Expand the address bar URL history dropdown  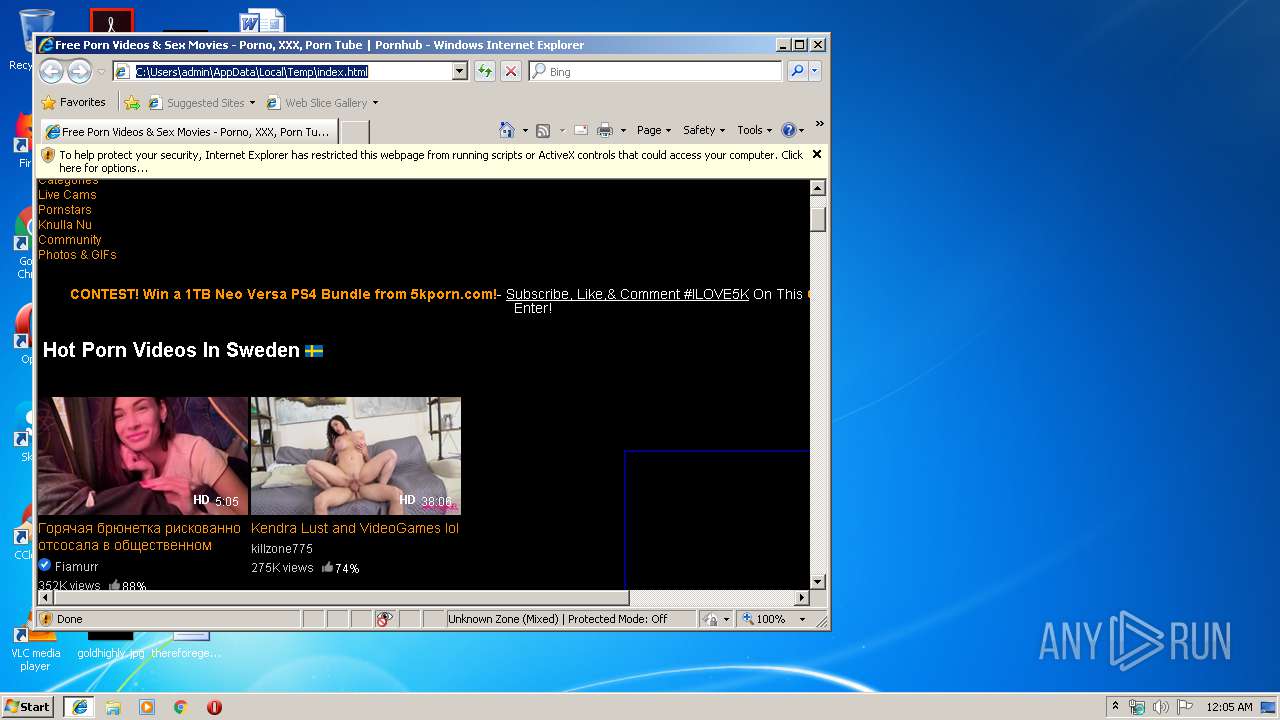click(460, 71)
